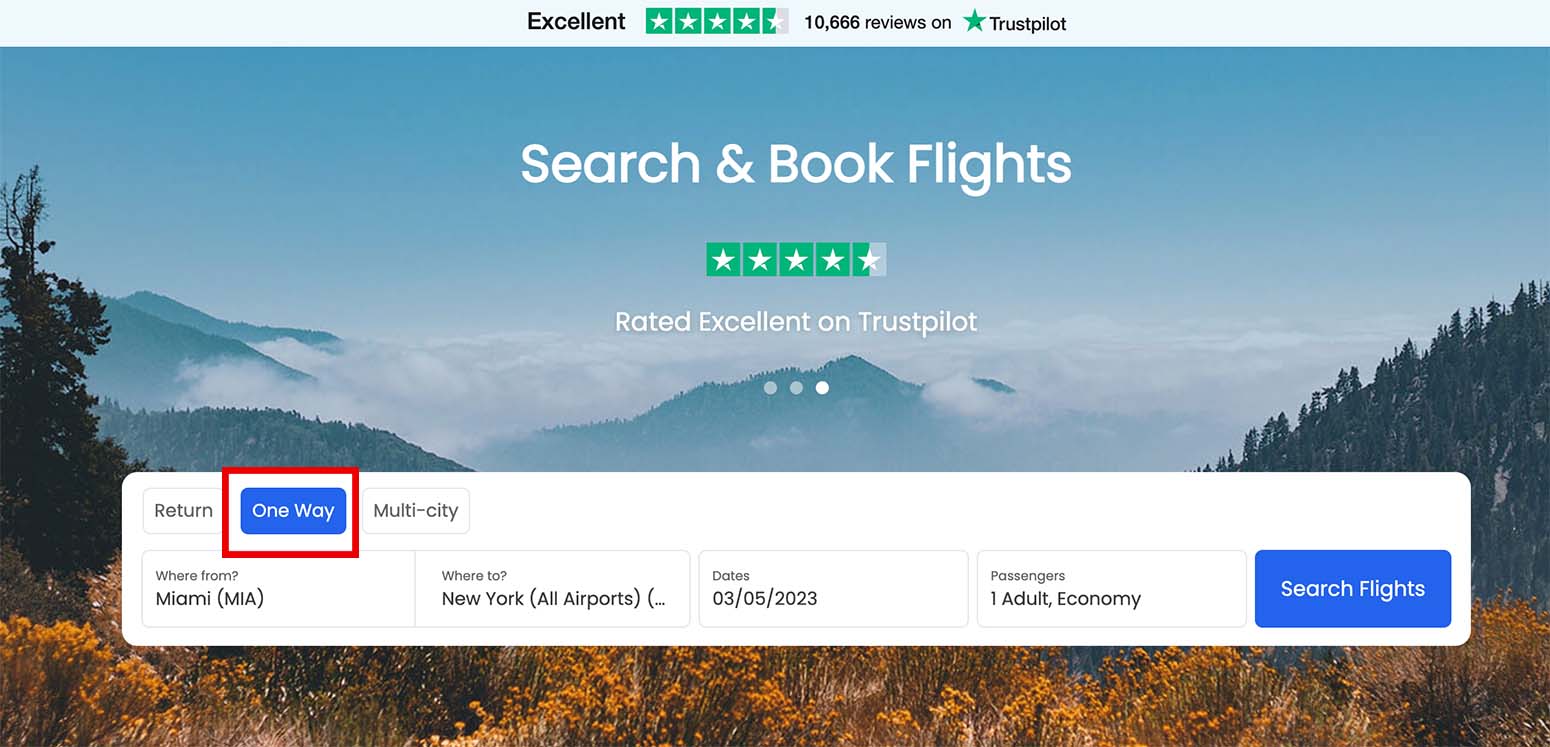Open the Dates picker showing 03/05/2023
Image resolution: width=1550 pixels, height=747 pixels.
833,589
